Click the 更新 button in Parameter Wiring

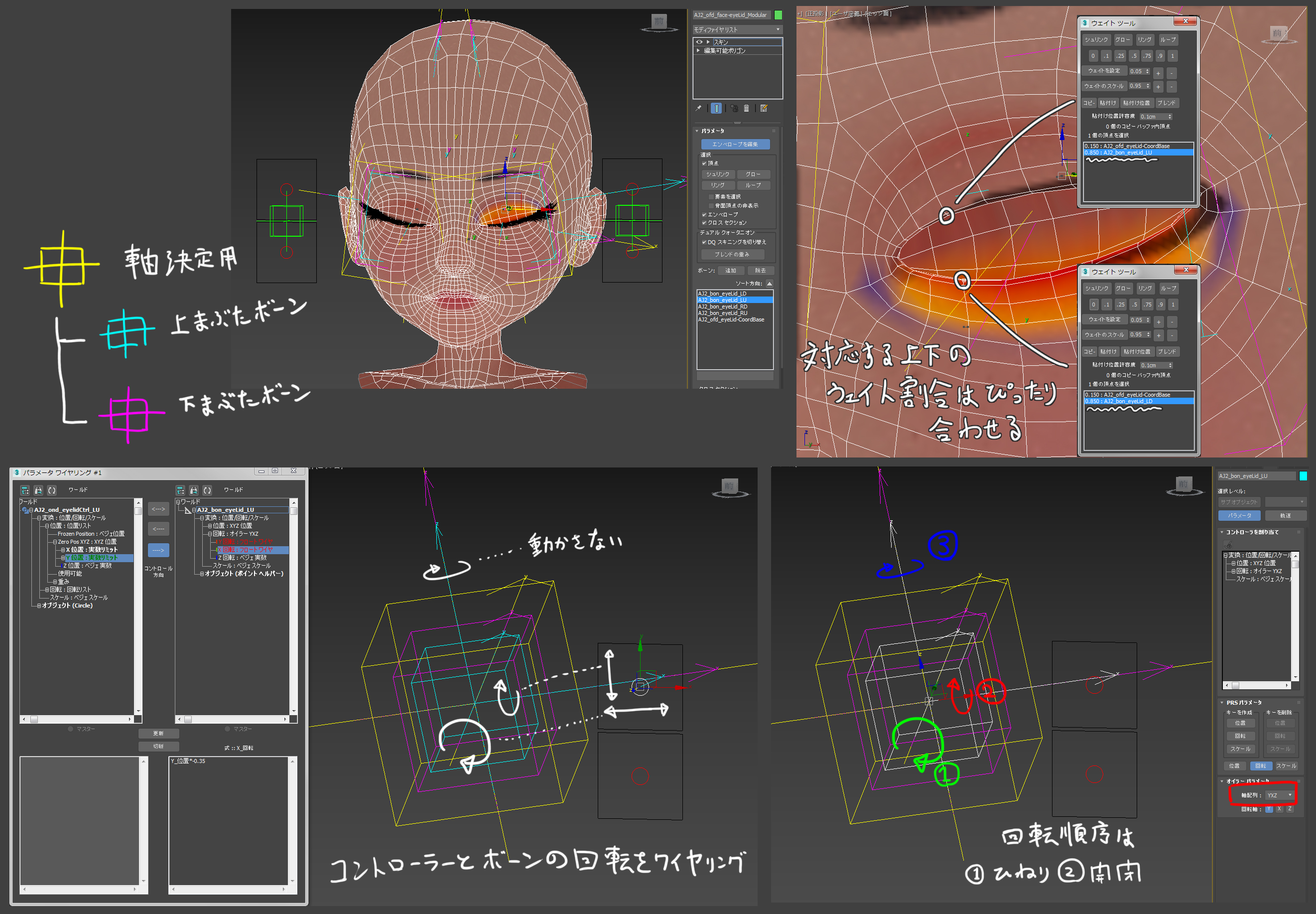(158, 734)
